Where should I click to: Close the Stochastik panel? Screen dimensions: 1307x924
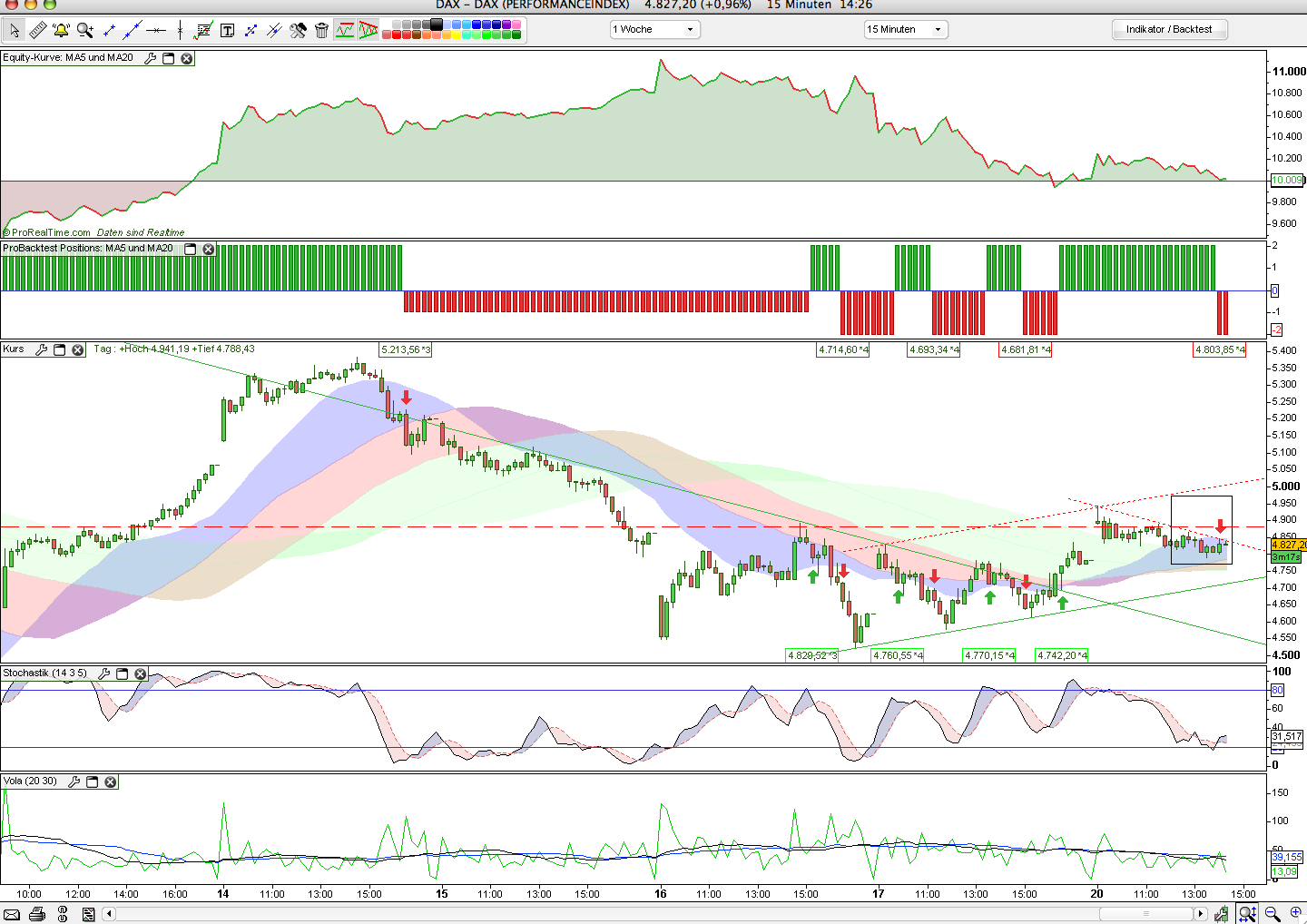141,673
